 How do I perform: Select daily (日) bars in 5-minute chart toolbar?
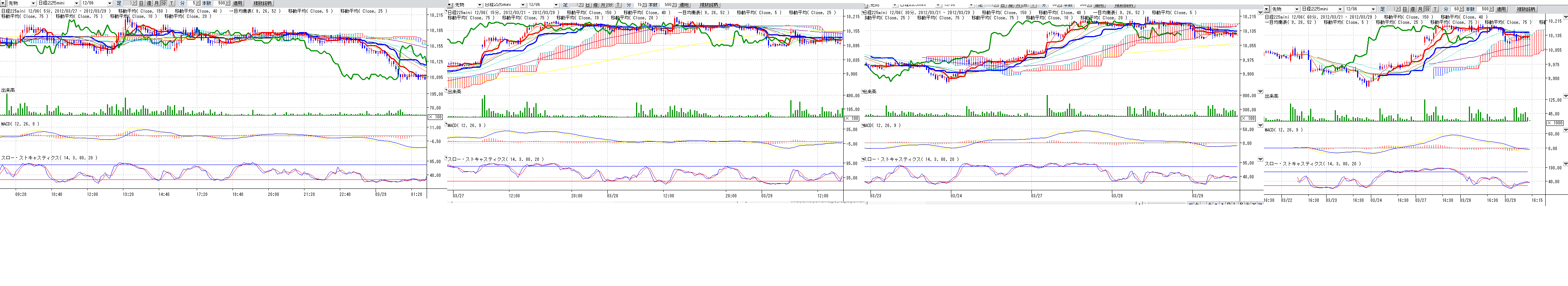(x=142, y=4)
